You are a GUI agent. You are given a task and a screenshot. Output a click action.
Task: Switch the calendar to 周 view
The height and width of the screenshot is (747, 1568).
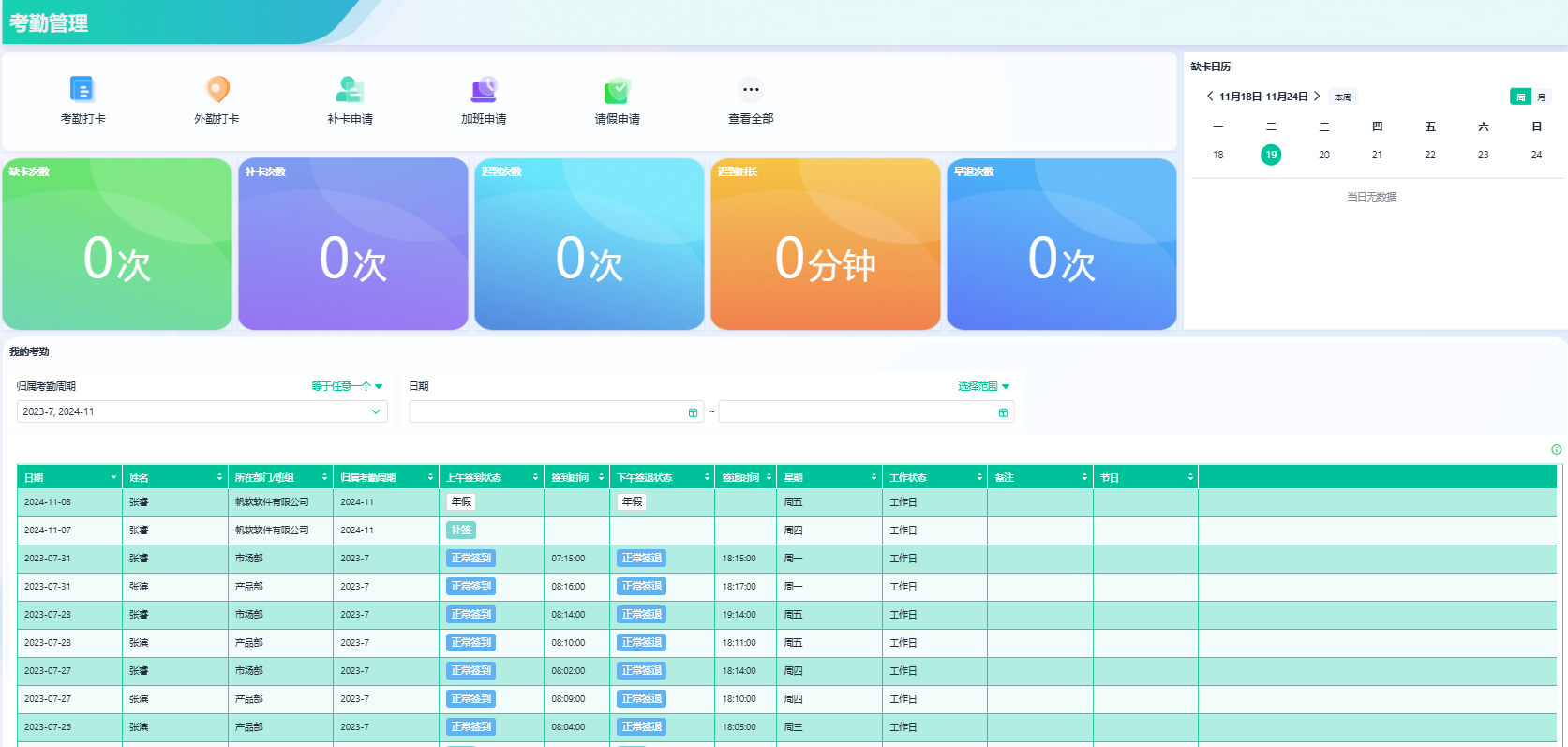point(1520,97)
